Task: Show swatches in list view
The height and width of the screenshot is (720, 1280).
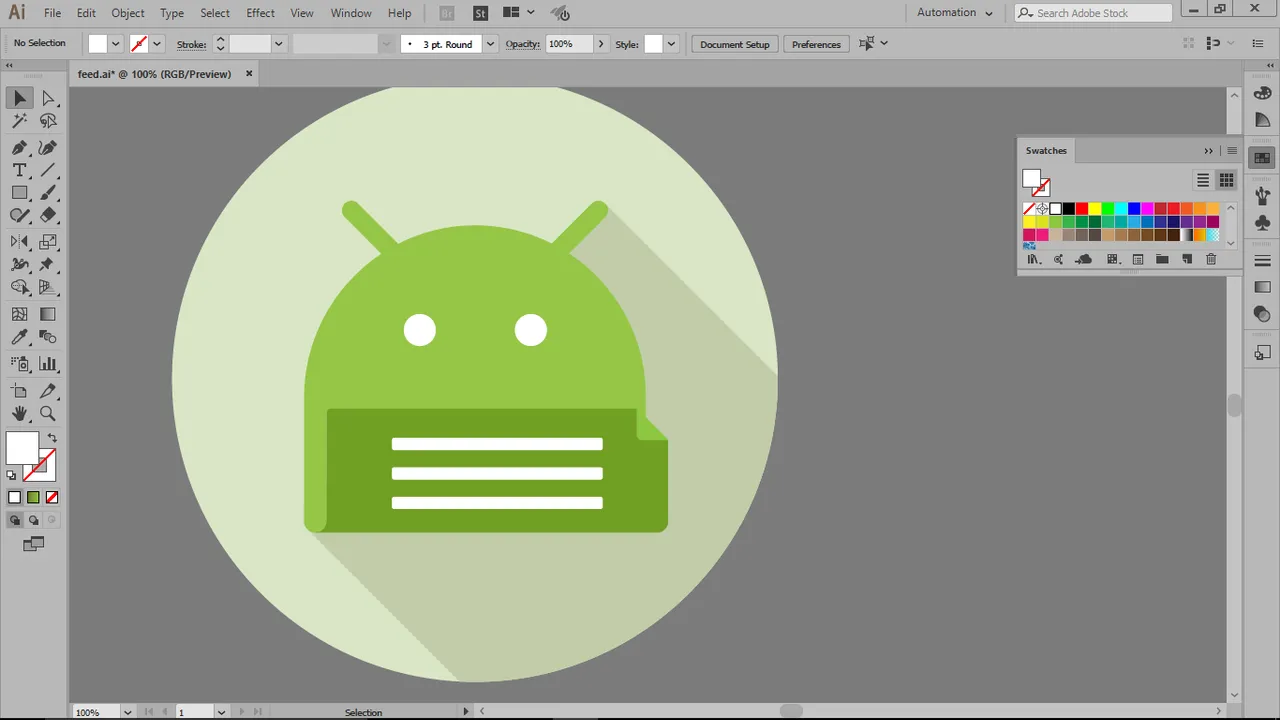Action: 1203,180
